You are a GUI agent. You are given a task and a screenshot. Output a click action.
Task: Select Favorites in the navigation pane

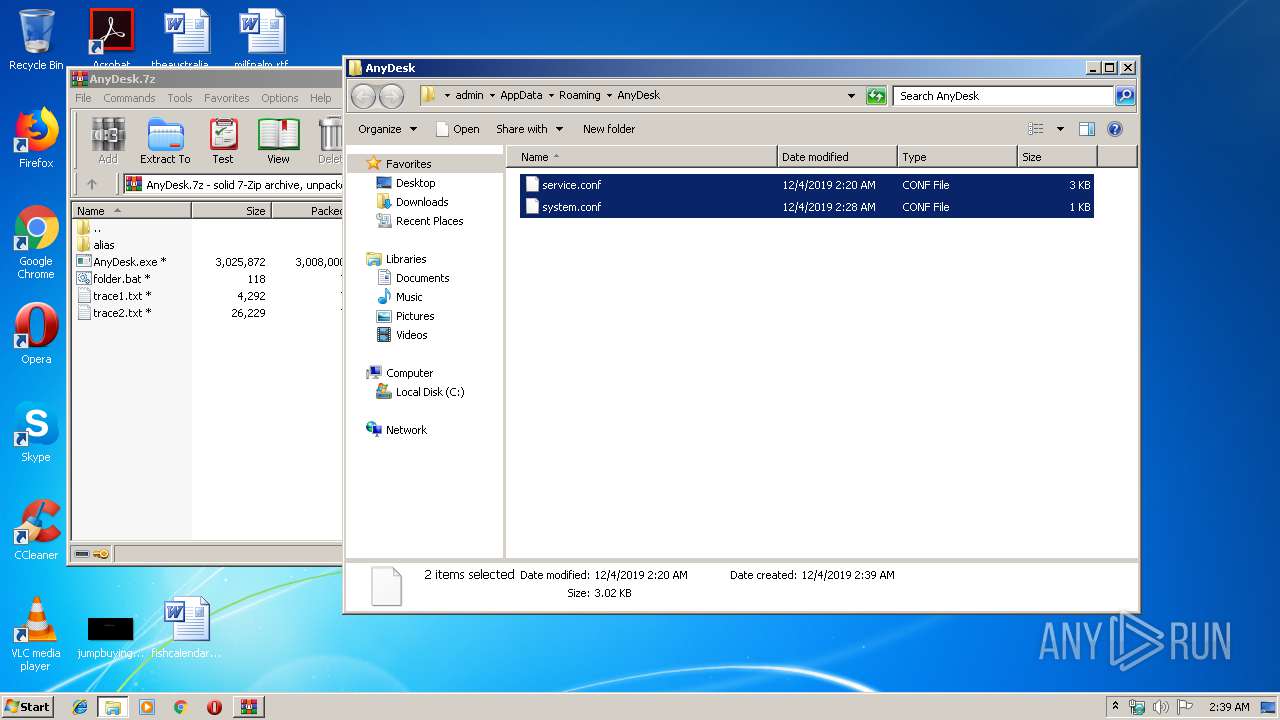[399, 163]
